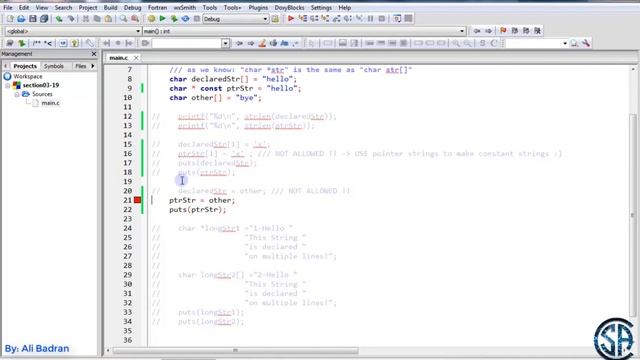
Task: Open the search text combo box dropdown
Action: (225, 43)
